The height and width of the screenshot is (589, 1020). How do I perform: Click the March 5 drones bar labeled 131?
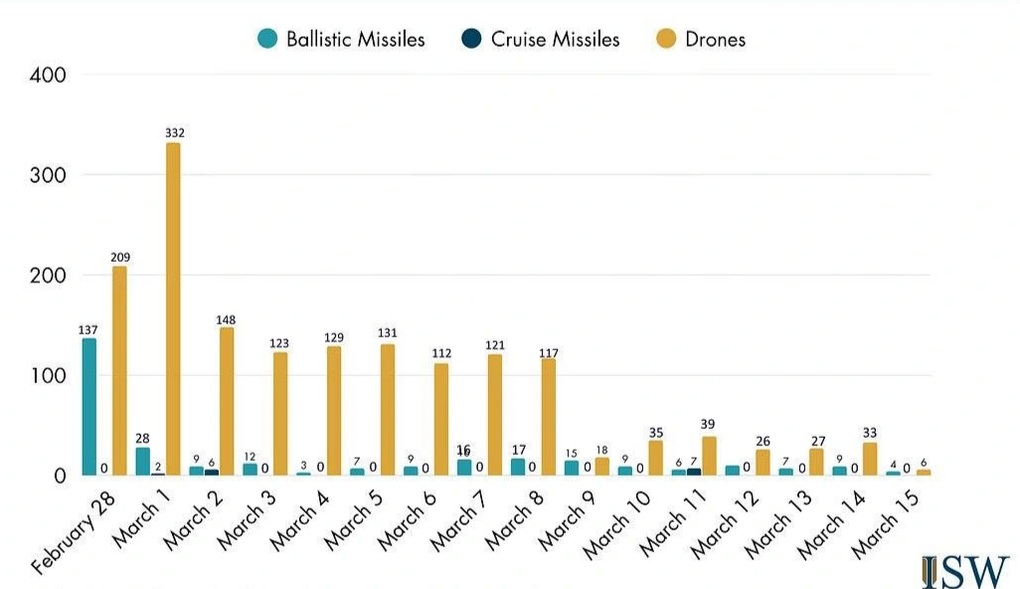387,409
